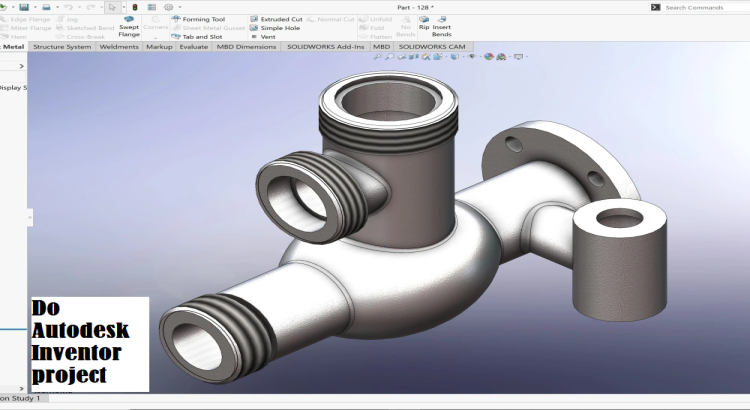Switch to the SOLIDWORKS Add-Ins tab

[x=325, y=46]
